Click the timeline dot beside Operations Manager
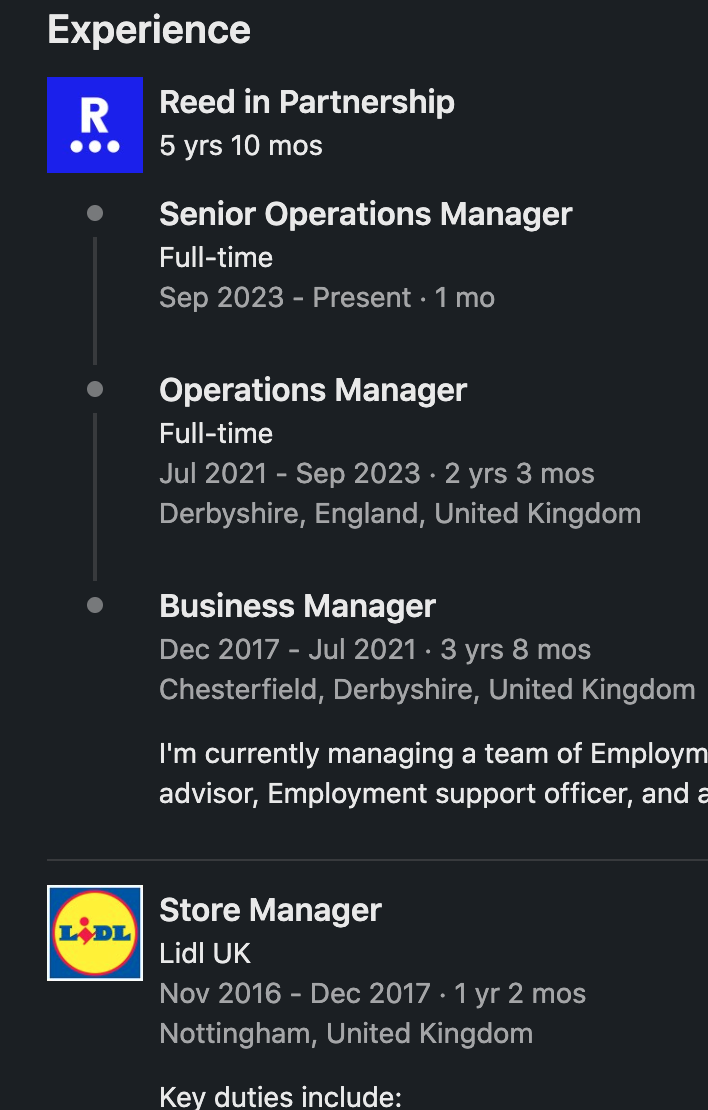 (95, 389)
